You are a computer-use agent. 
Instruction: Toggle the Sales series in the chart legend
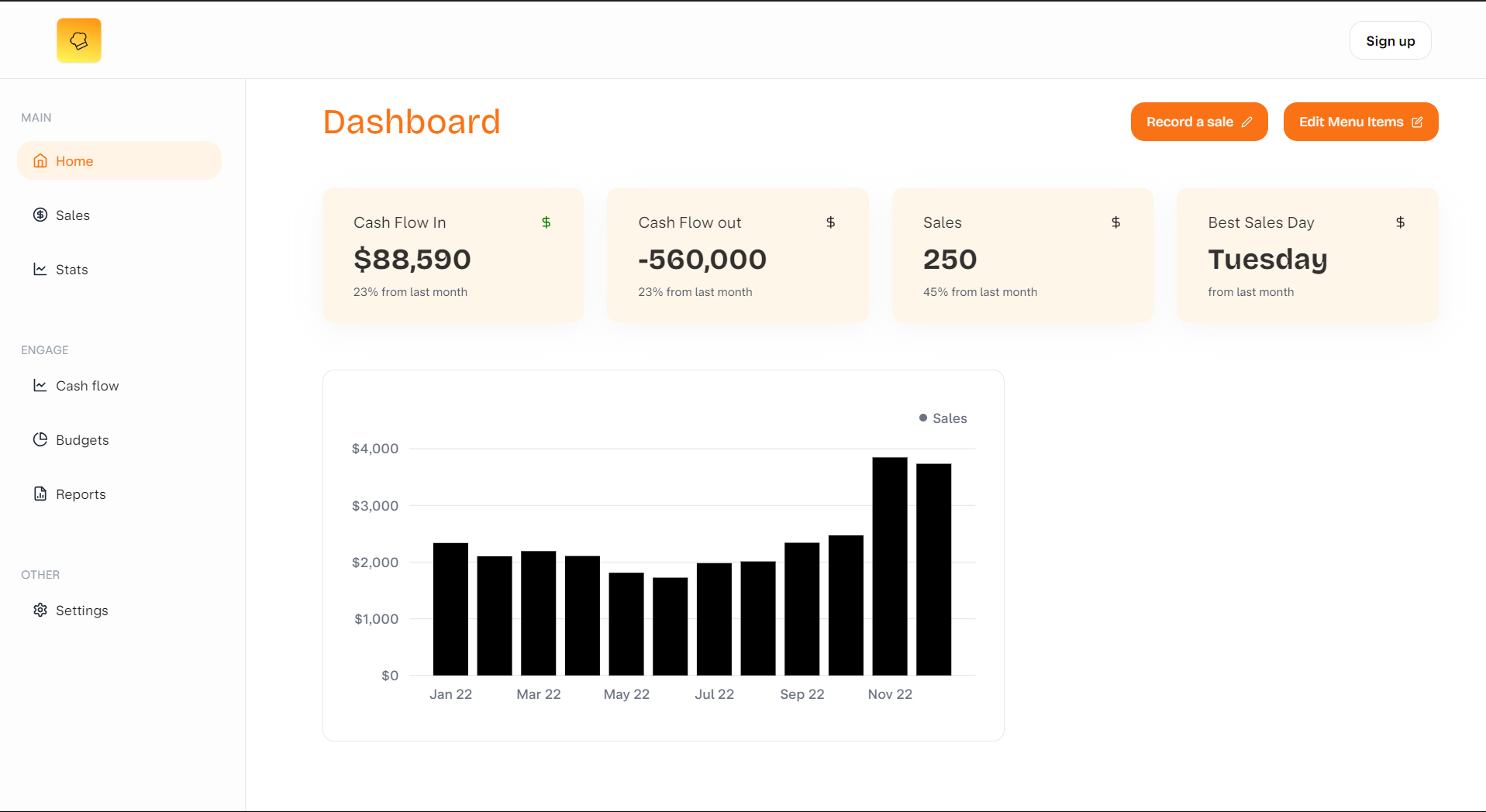coord(942,418)
